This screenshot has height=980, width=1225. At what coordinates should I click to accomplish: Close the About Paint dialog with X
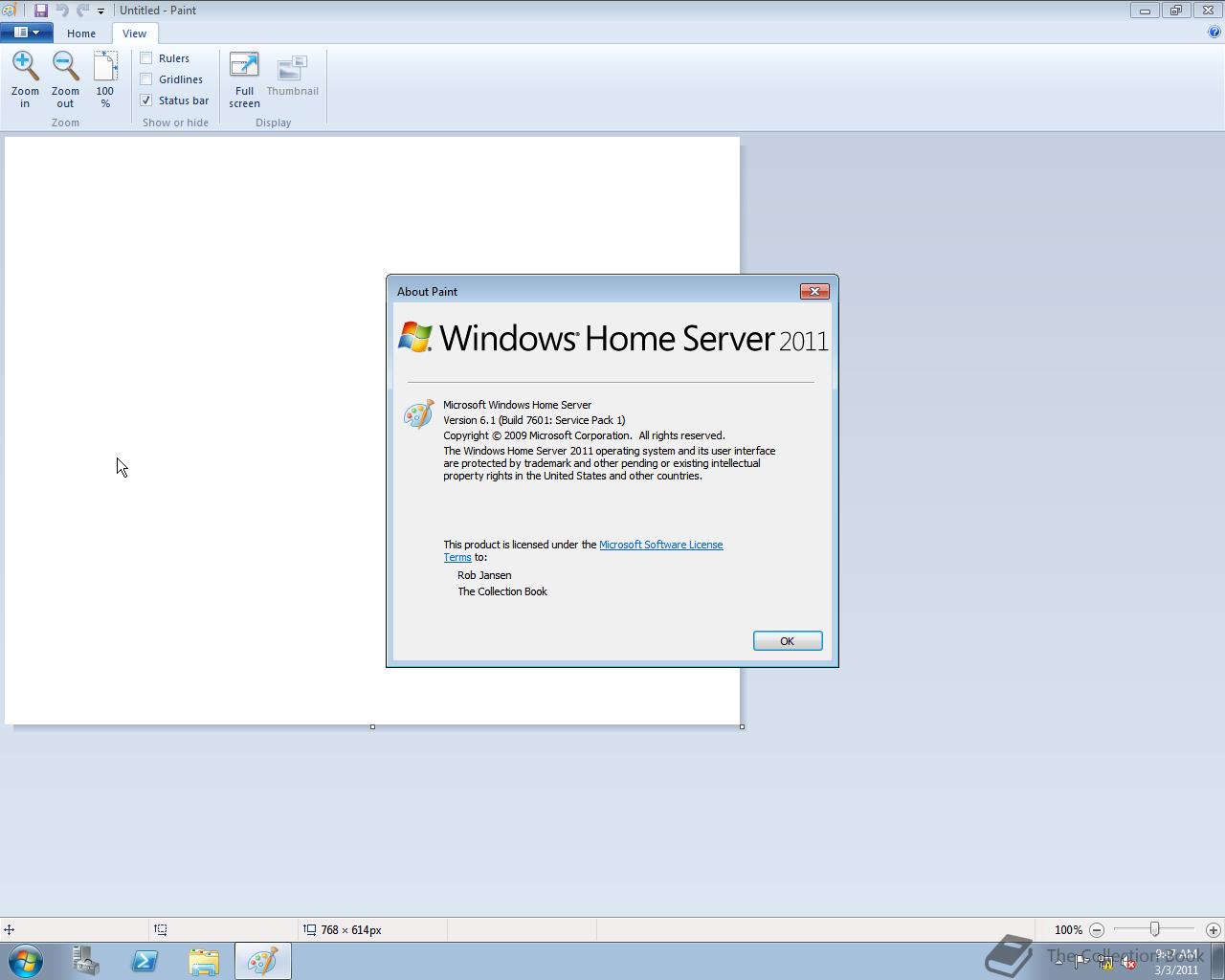pyautogui.click(x=814, y=291)
